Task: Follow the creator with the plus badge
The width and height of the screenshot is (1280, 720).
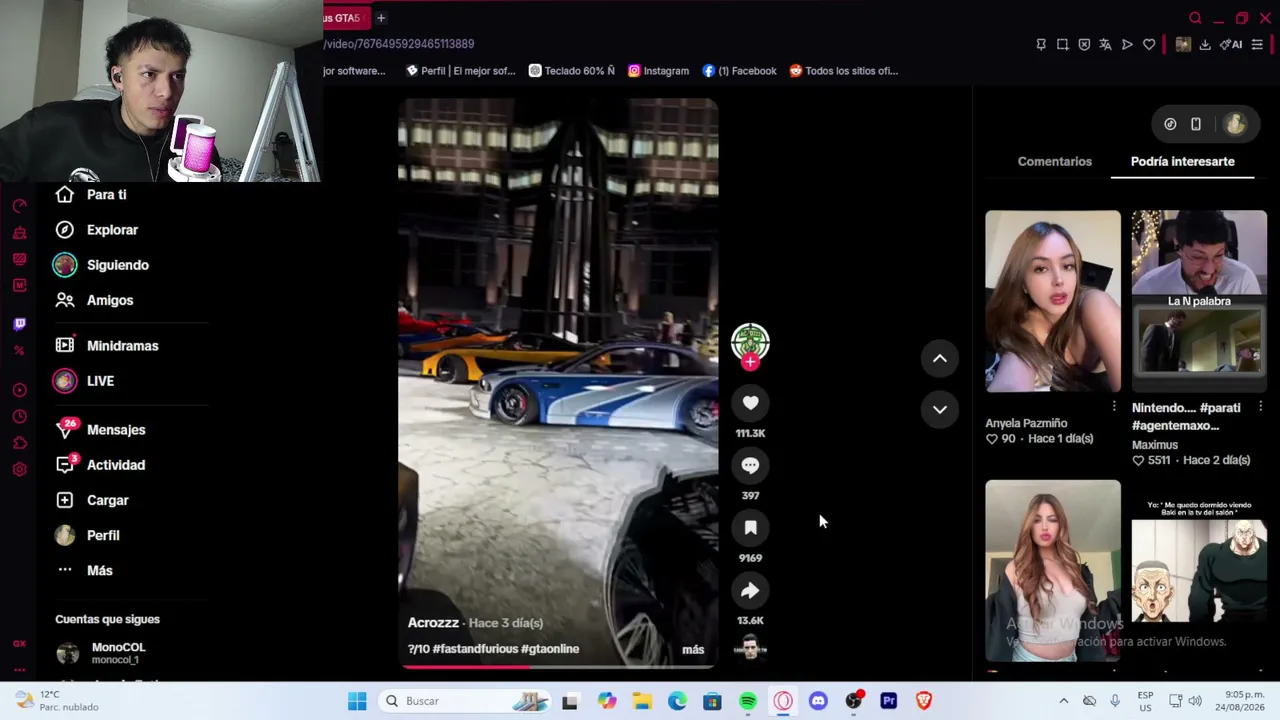Action: click(x=750, y=362)
